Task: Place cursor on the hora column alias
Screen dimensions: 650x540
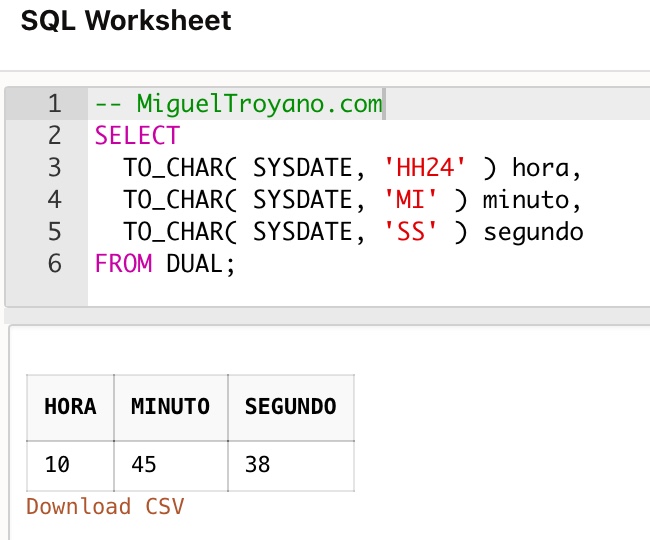Action: coord(541,168)
